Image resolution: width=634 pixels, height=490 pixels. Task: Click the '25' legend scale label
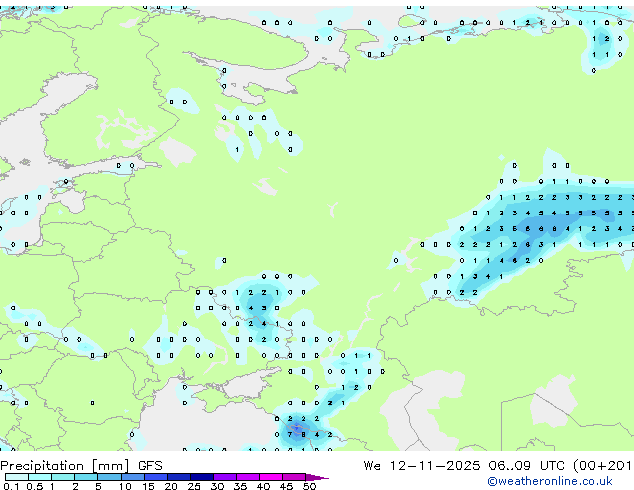click(x=194, y=486)
